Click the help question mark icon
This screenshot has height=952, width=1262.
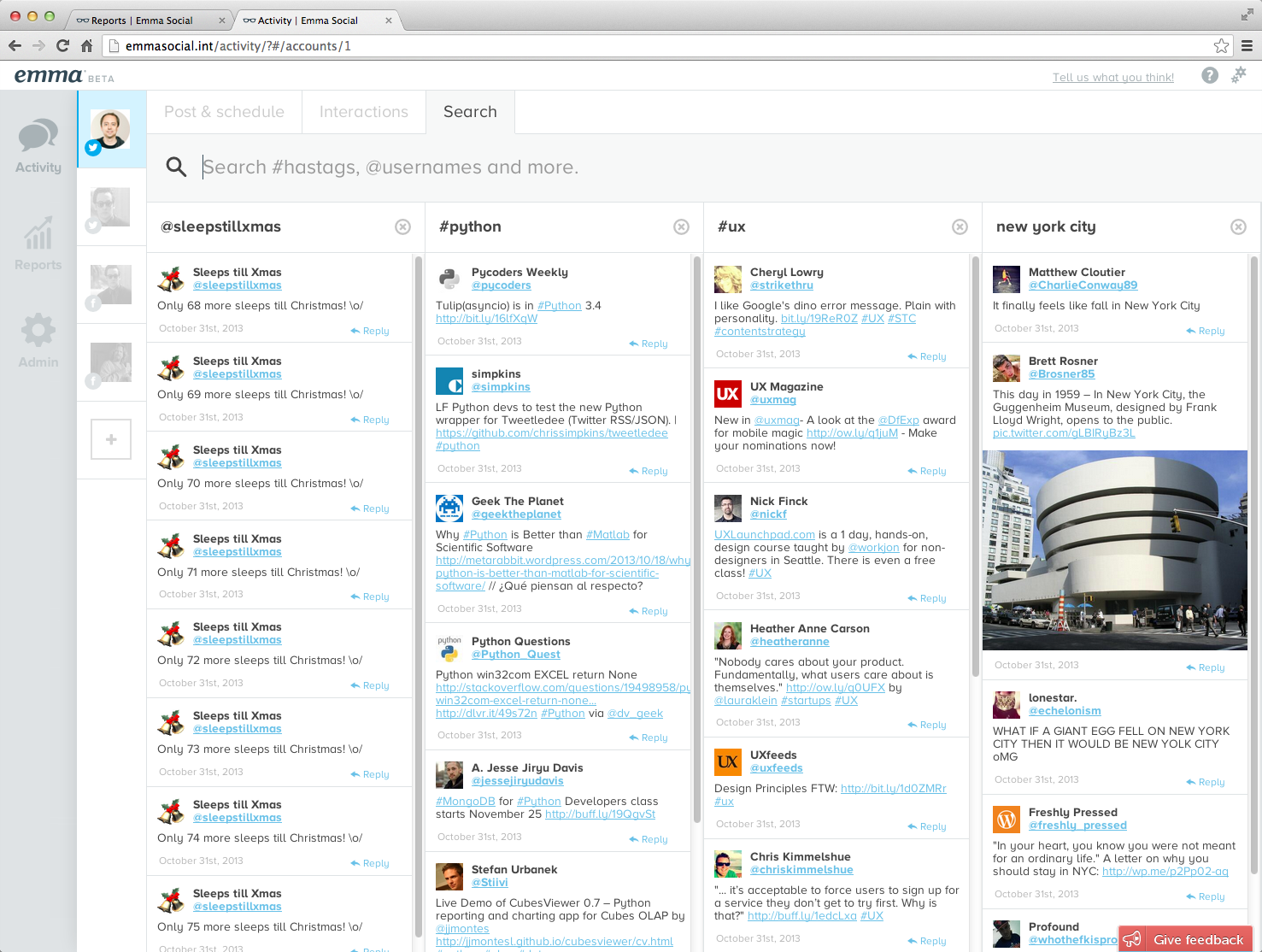click(x=1209, y=76)
